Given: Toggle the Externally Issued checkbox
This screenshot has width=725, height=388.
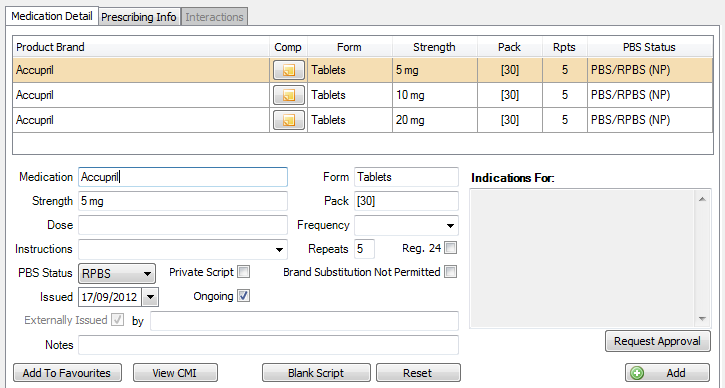Looking at the screenshot, I should point(117,320).
